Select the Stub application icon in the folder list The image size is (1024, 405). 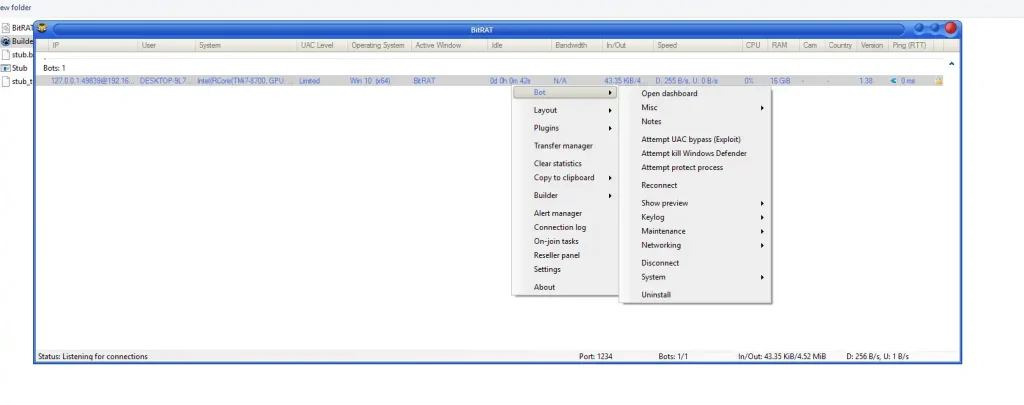pyautogui.click(x=5, y=68)
